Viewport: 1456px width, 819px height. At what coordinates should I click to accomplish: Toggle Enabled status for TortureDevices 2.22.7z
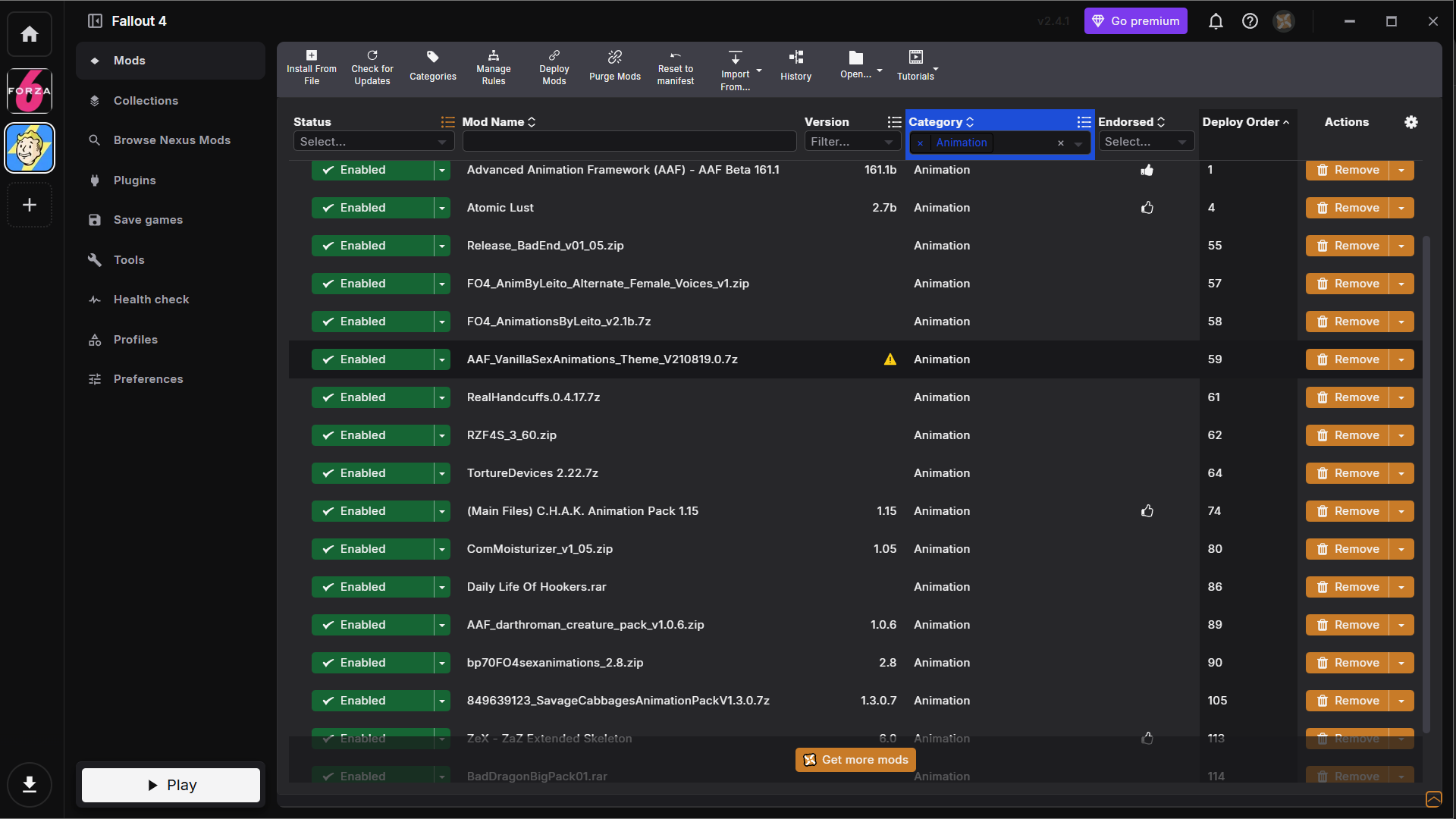(x=372, y=473)
